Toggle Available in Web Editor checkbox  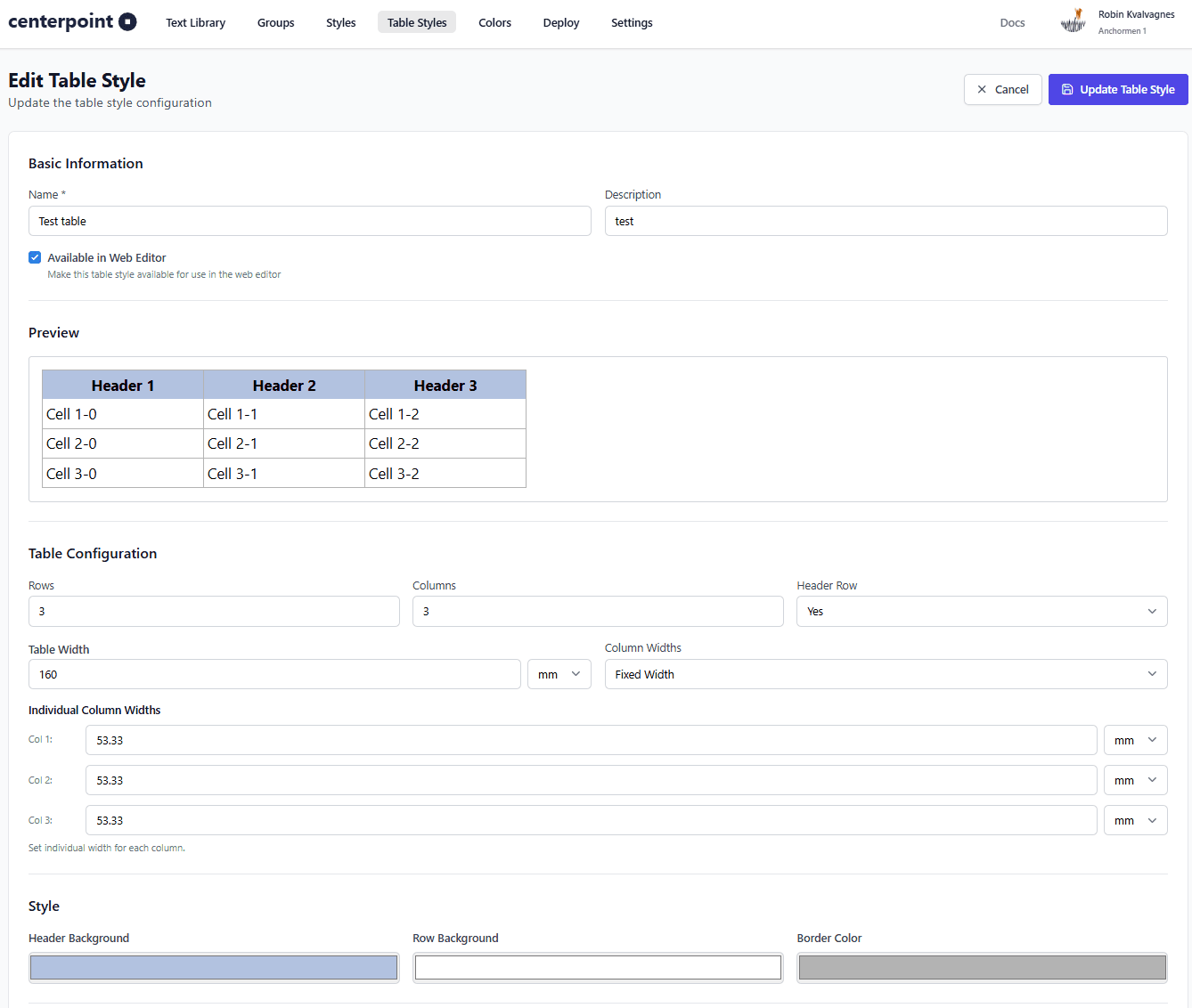[35, 257]
